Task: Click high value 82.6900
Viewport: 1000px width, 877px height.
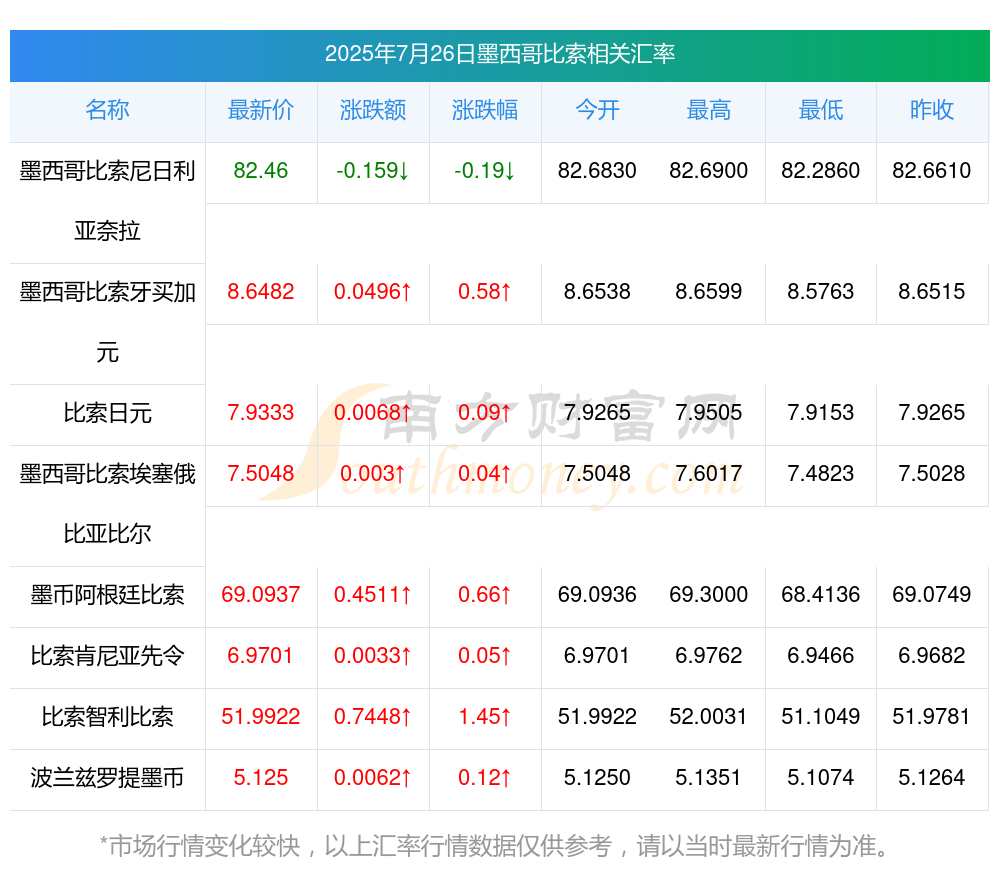Action: pos(709,171)
